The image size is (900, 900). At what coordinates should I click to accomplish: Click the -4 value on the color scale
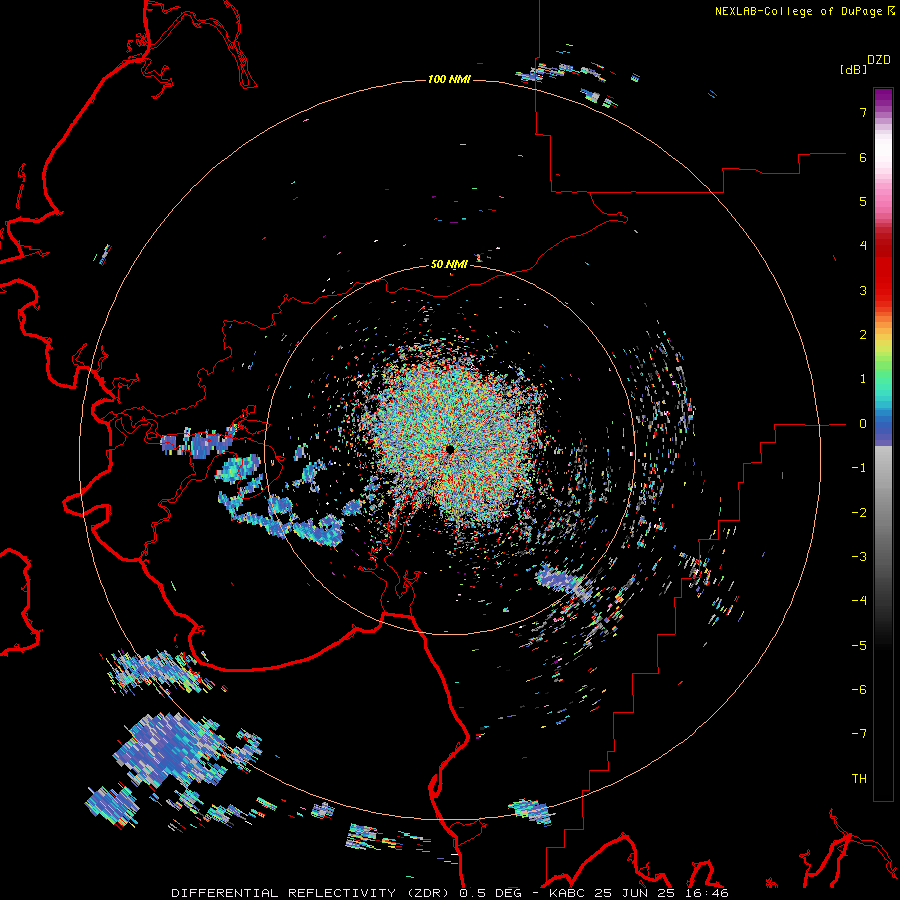[859, 601]
